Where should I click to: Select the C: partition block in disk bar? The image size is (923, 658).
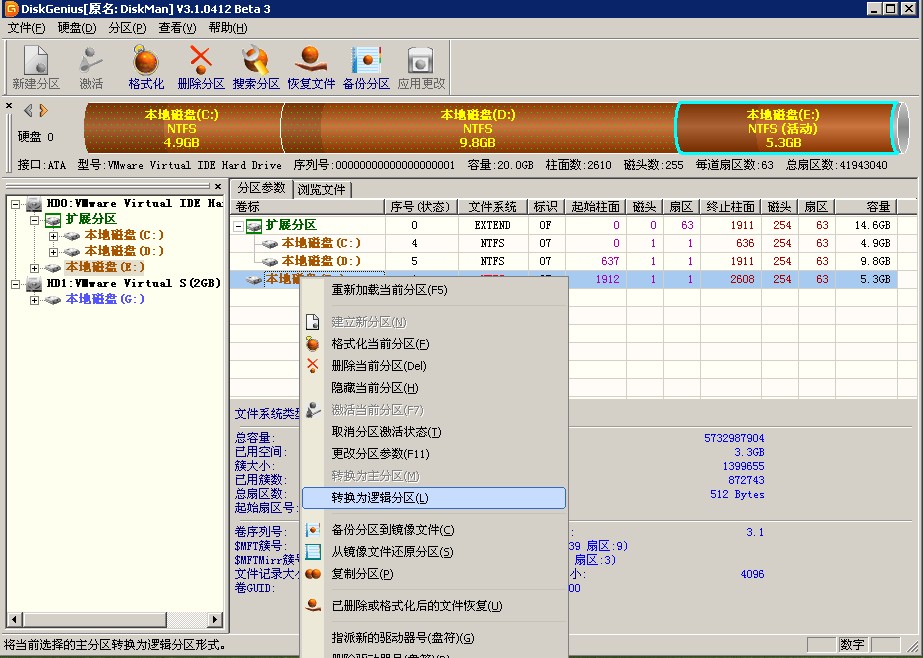[x=182, y=128]
